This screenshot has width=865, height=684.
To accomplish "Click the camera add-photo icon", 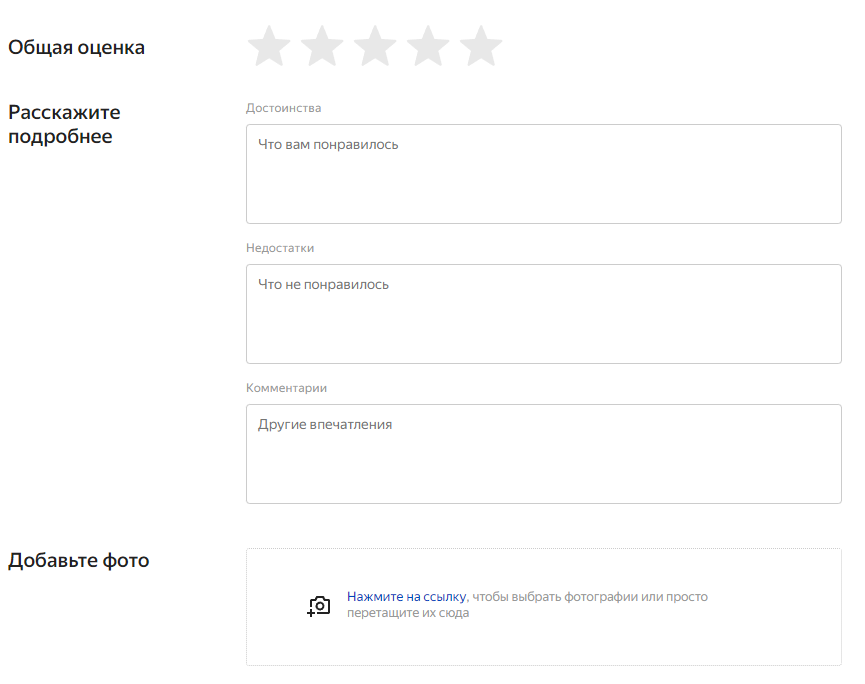I will tap(319, 606).
